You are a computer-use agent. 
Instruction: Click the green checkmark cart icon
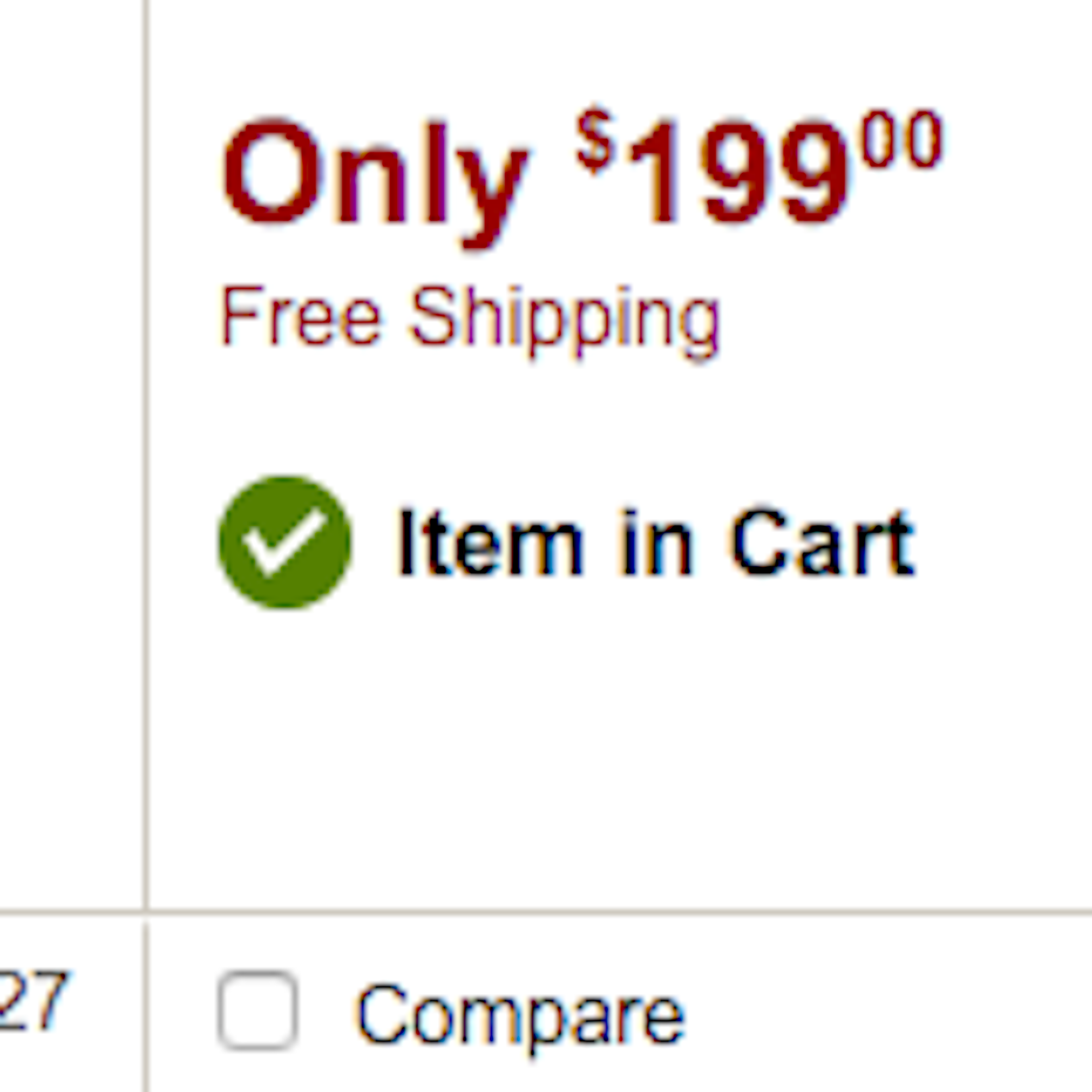pos(284,542)
